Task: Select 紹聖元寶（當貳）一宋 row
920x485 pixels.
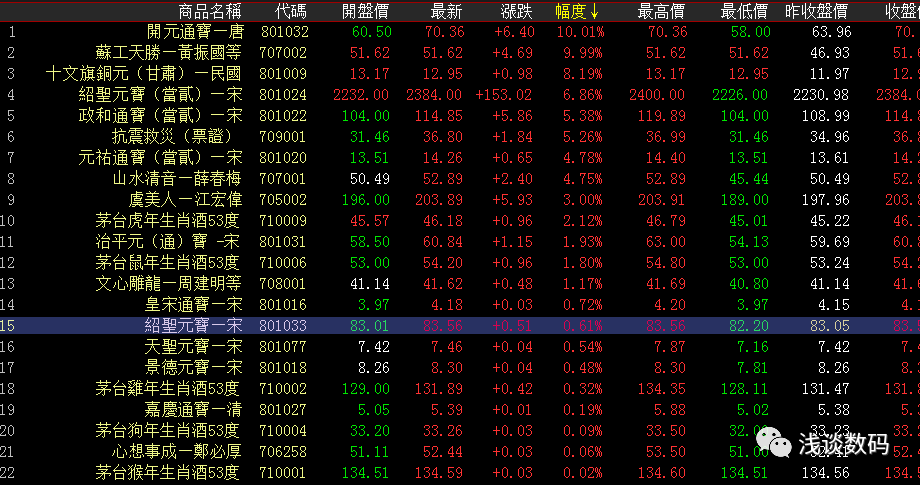Action: [x=460, y=95]
